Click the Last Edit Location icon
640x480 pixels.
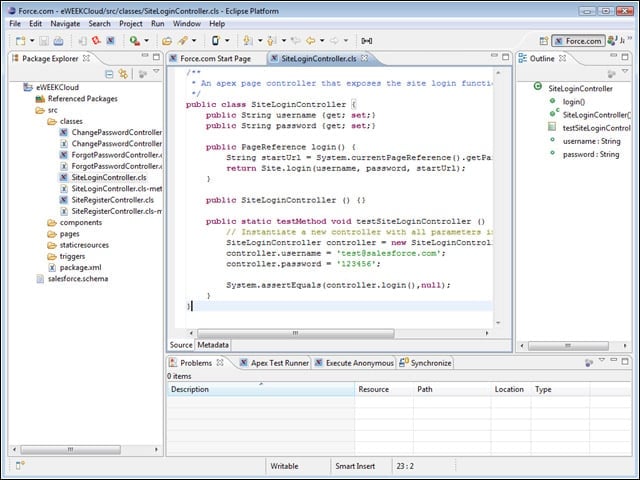[x=296, y=40]
